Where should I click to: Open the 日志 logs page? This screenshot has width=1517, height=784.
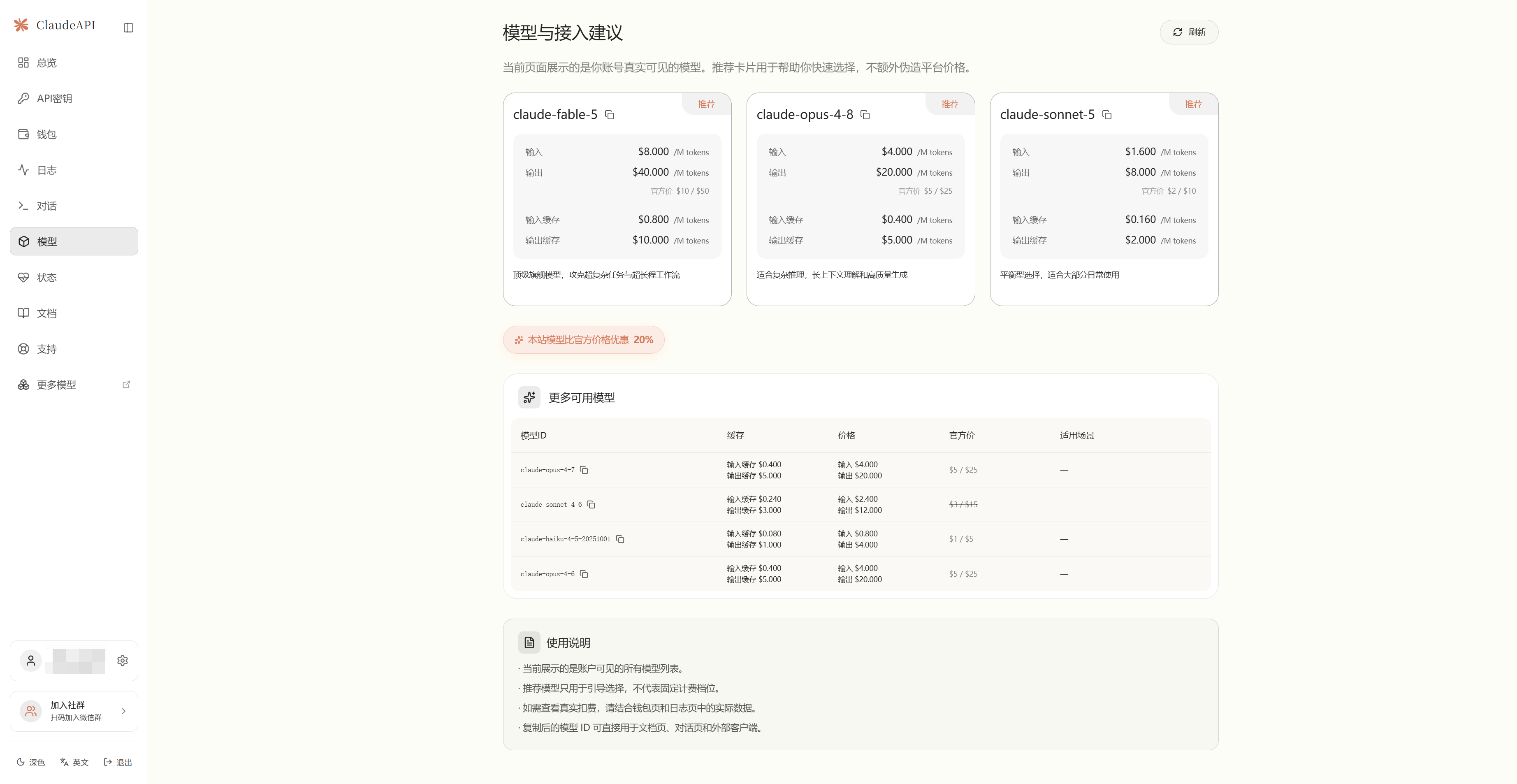pos(74,170)
